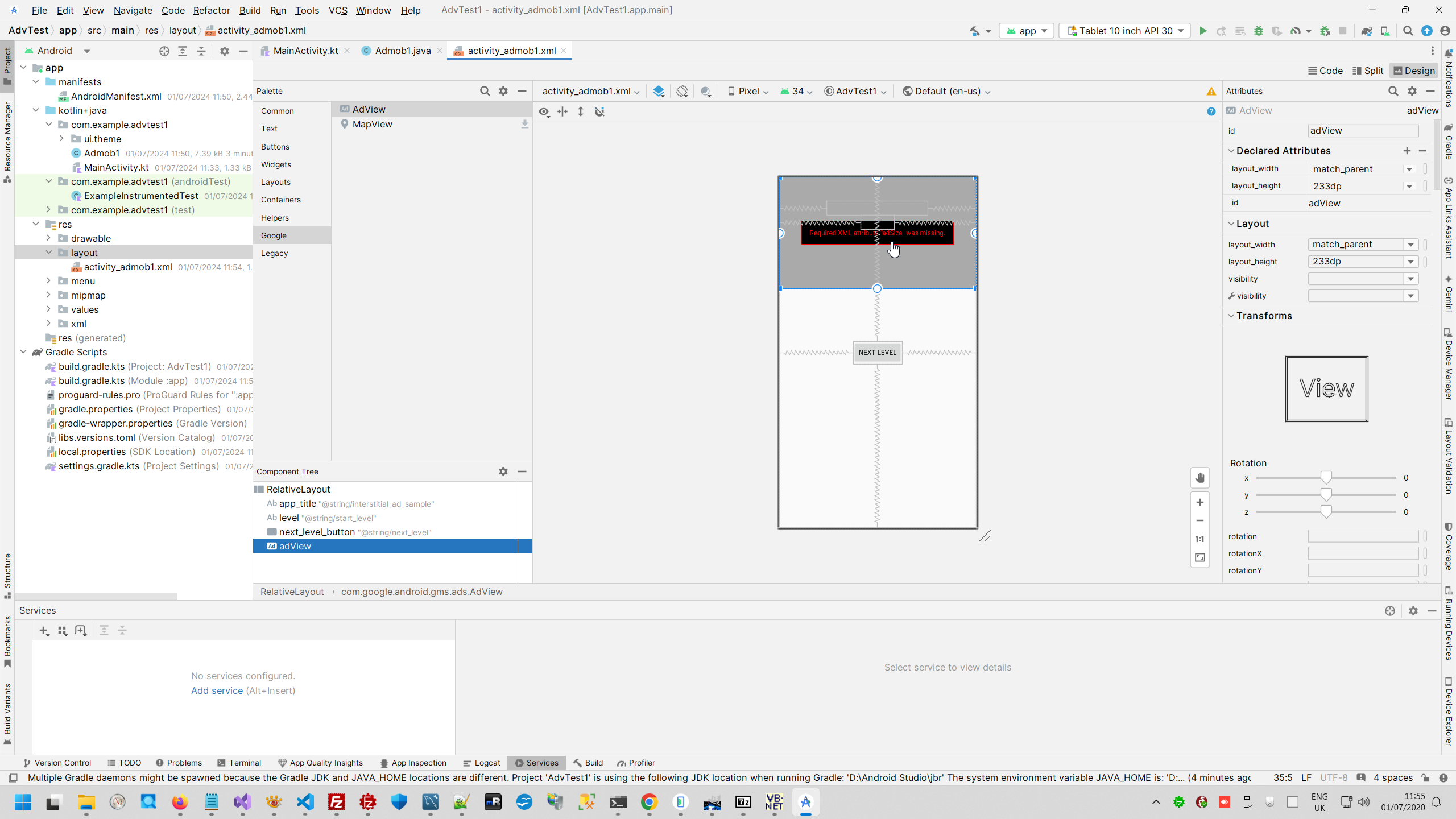Click the Run app play icon
This screenshot has height=819, width=1456.
point(1202,31)
